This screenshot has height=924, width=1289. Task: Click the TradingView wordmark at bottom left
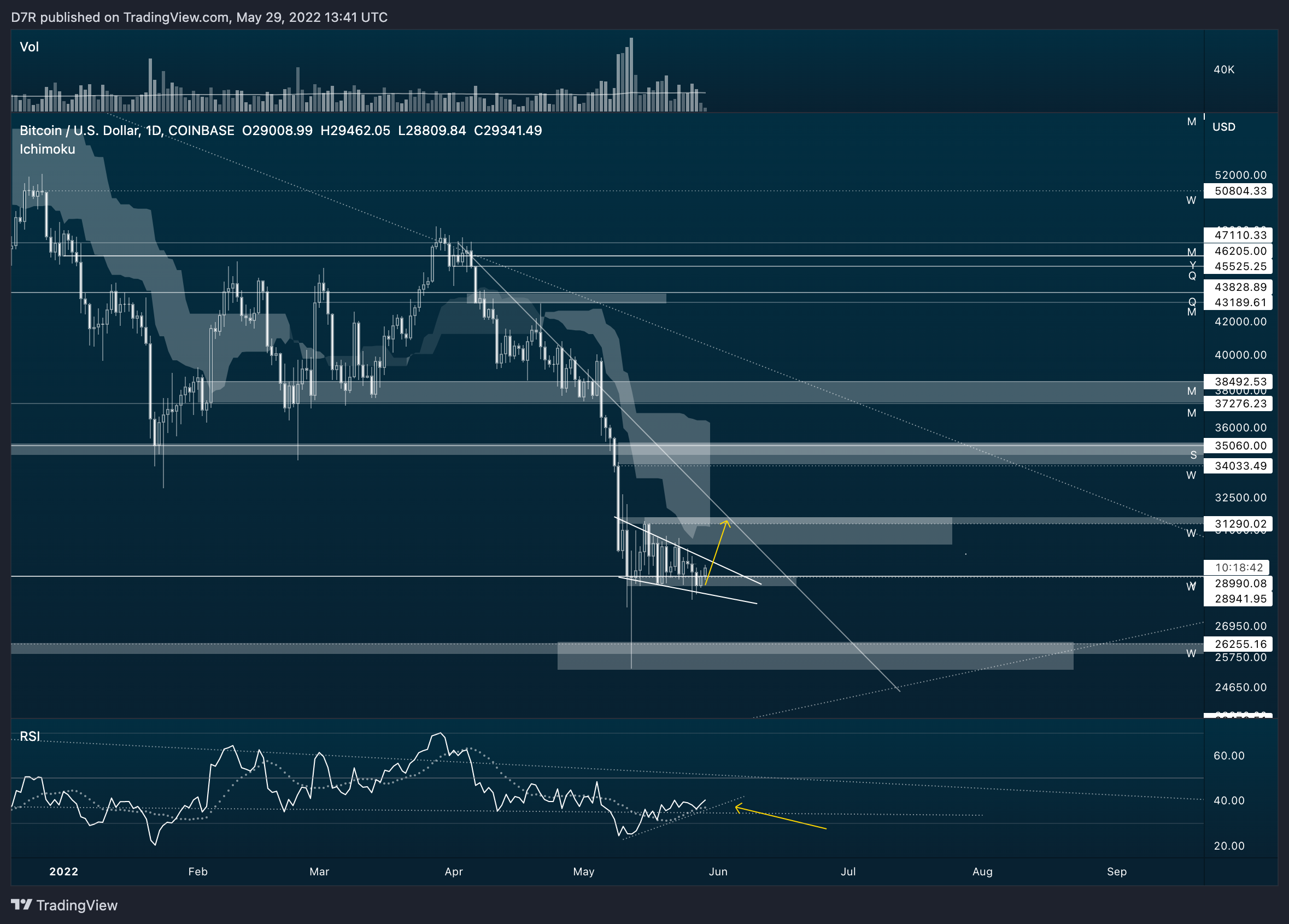[x=77, y=905]
